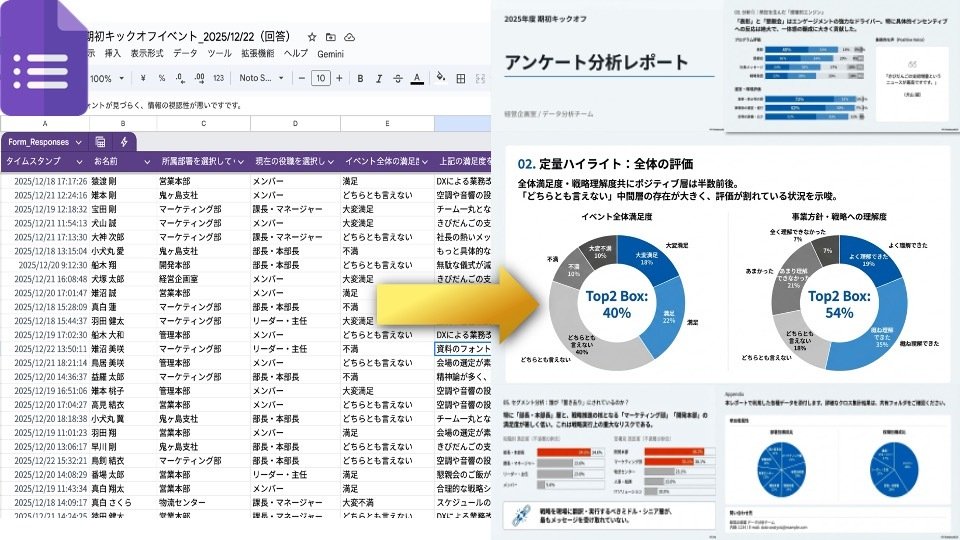Select column B header

(123, 123)
